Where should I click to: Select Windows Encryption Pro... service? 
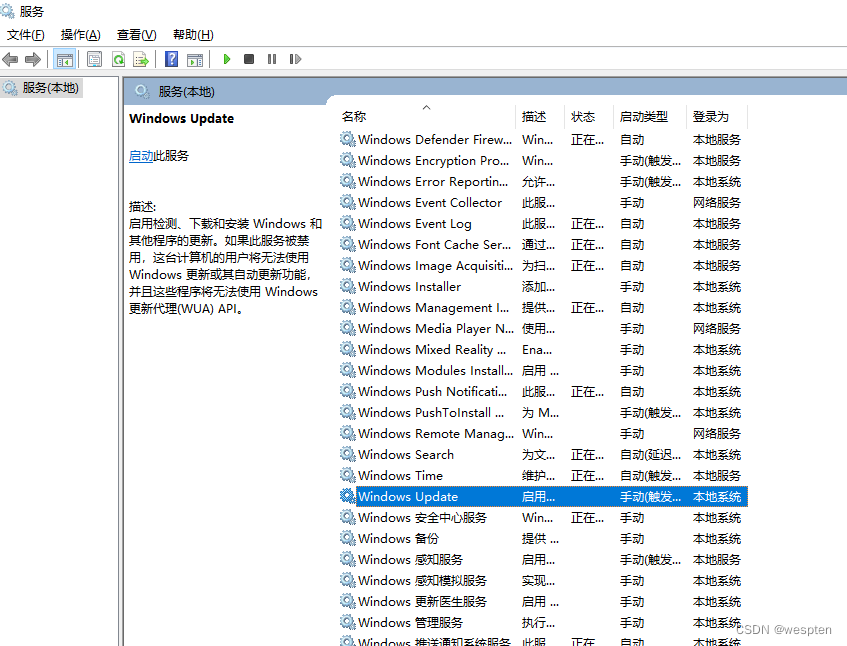[433, 160]
